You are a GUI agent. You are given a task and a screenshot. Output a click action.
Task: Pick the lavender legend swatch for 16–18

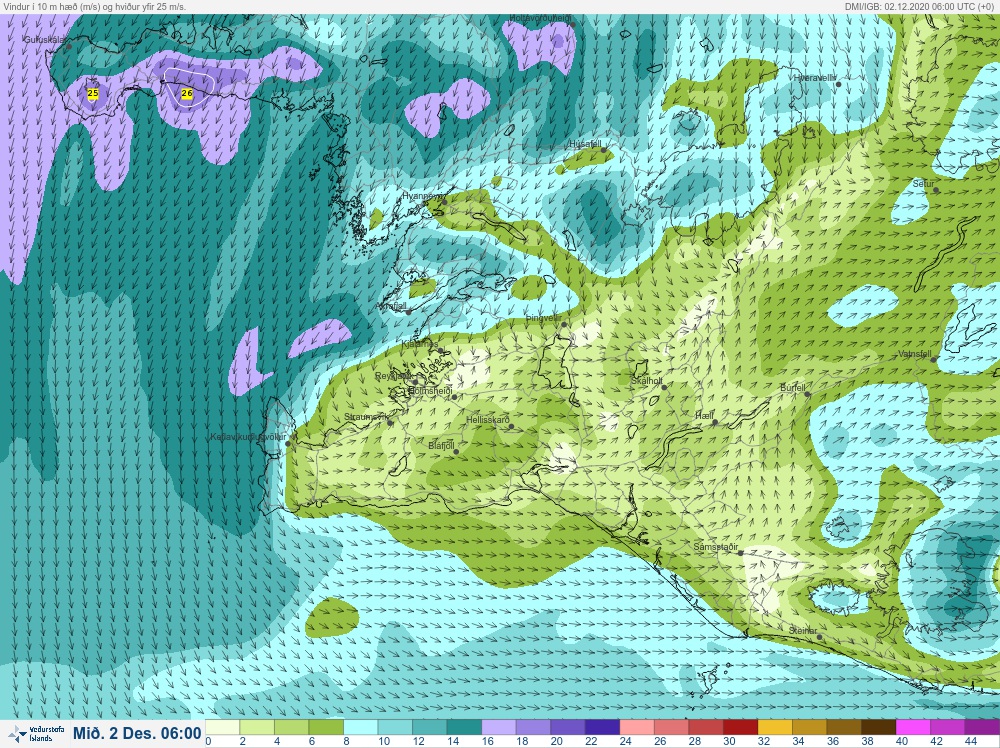pos(498,728)
